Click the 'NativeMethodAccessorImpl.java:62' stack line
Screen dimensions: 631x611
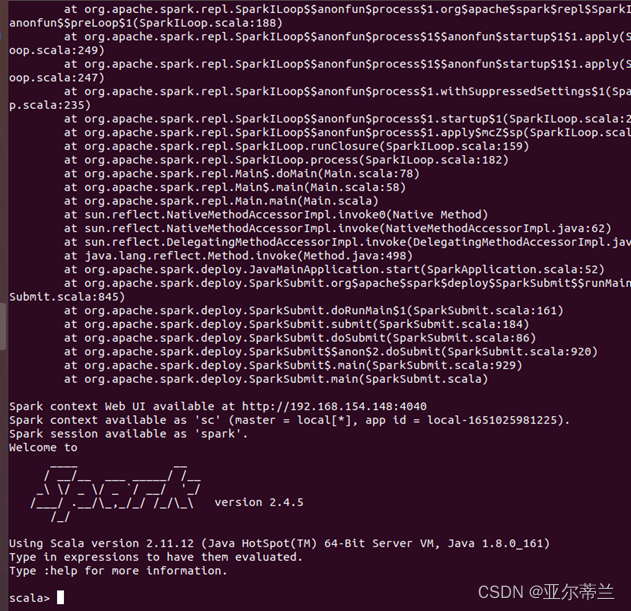tap(337, 228)
